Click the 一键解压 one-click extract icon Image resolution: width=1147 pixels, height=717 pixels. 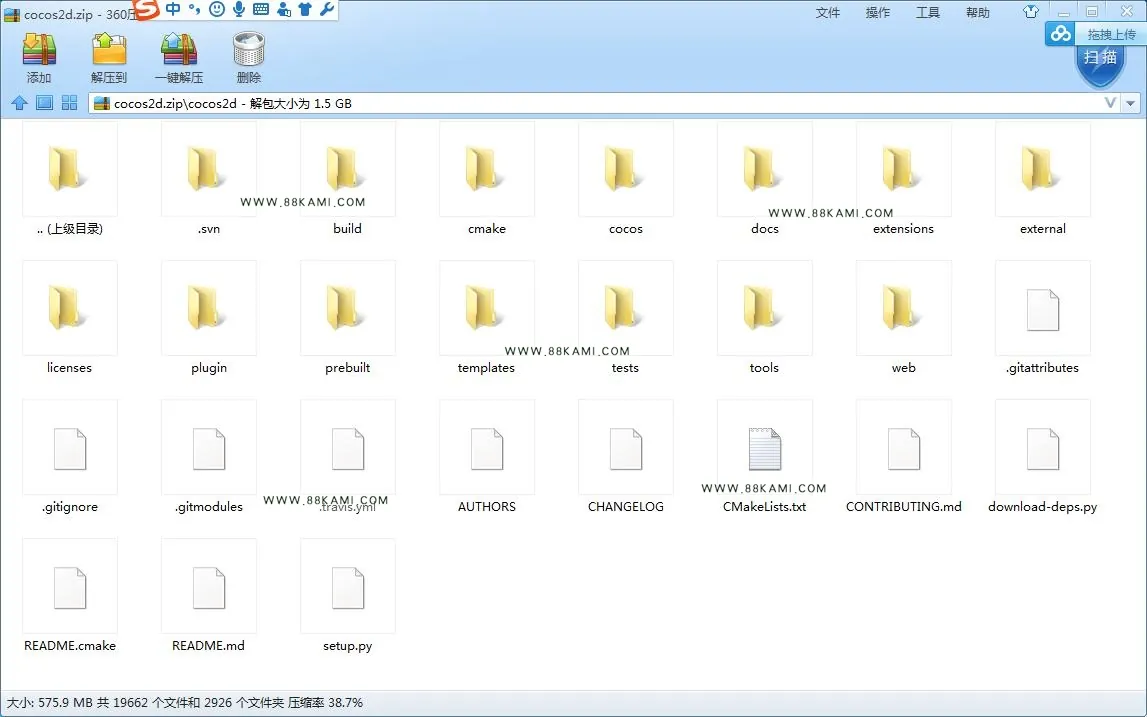pyautogui.click(x=178, y=50)
